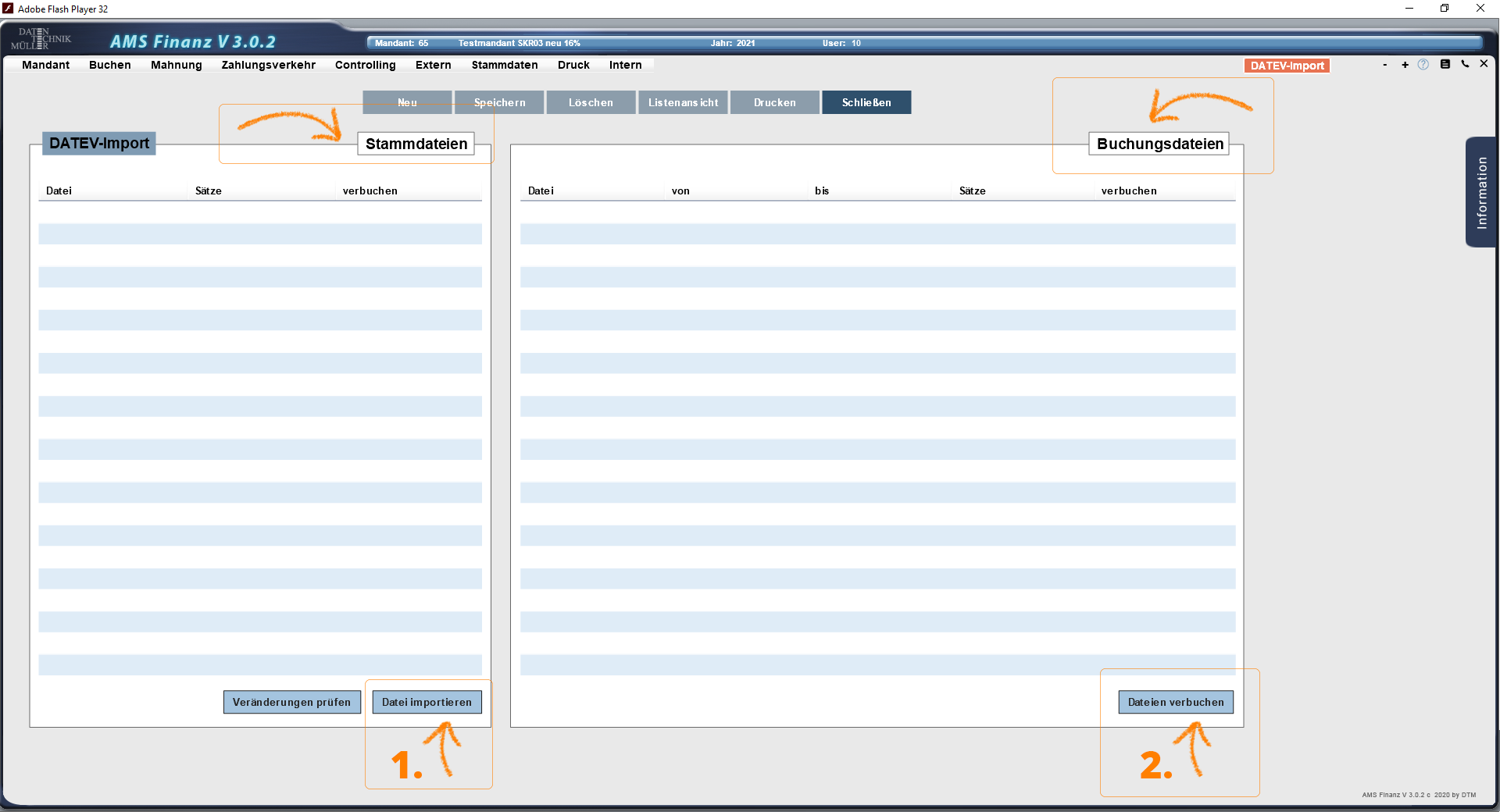Click the Mandant 65 status bar field
Image resolution: width=1500 pixels, height=812 pixels.
[x=401, y=43]
